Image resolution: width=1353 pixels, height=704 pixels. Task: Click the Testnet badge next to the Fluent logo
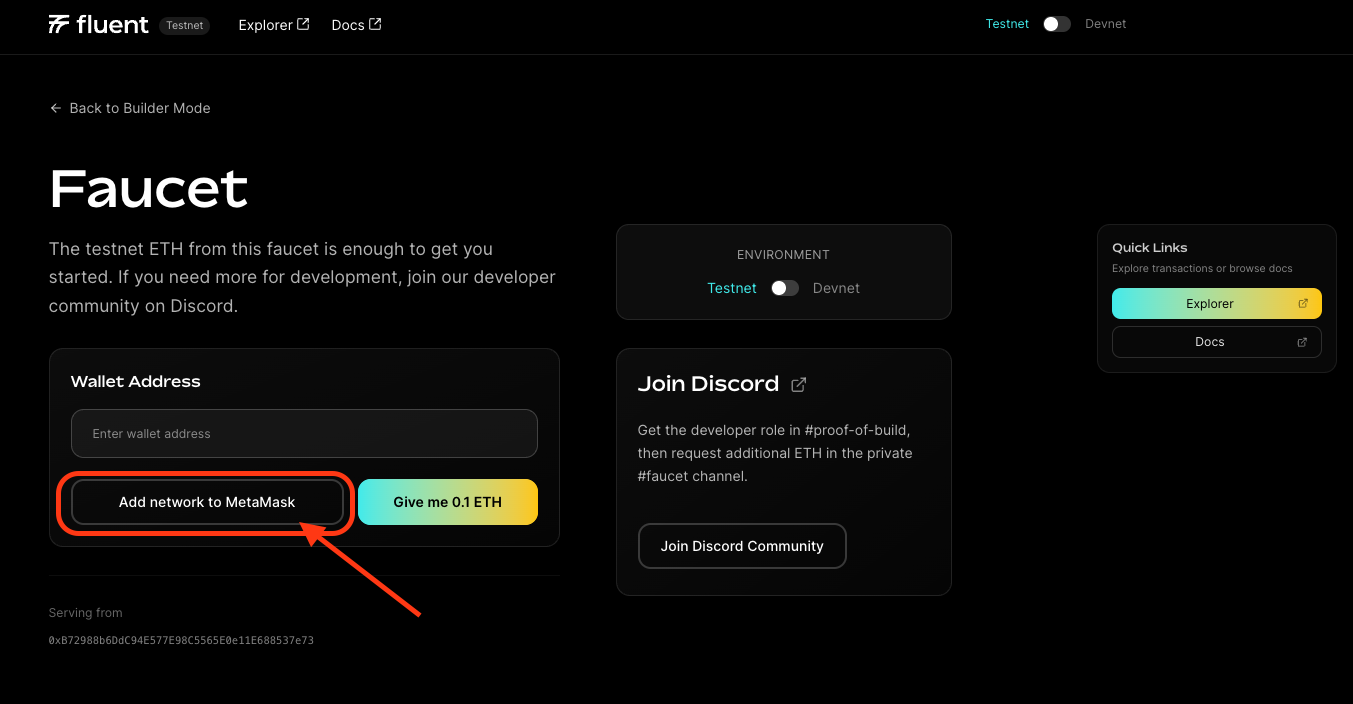184,26
